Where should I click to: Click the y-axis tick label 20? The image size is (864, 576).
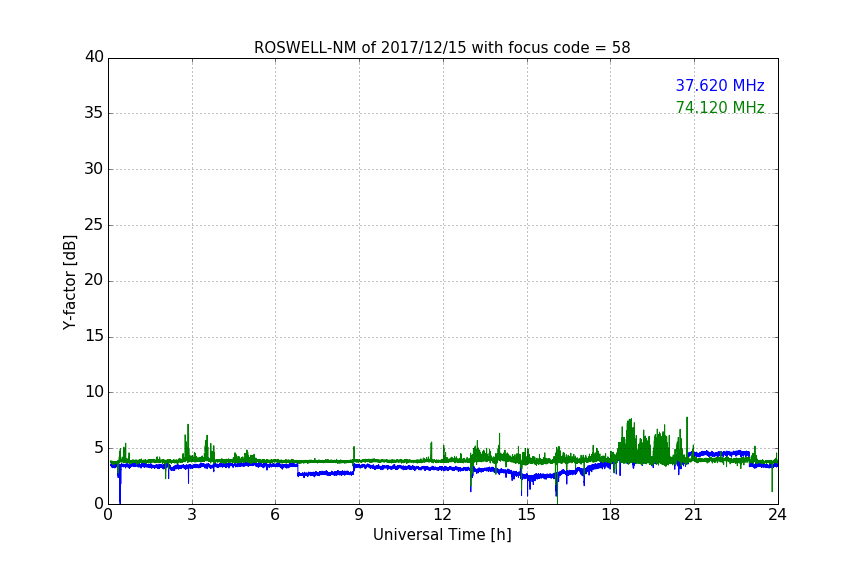[x=94, y=280]
